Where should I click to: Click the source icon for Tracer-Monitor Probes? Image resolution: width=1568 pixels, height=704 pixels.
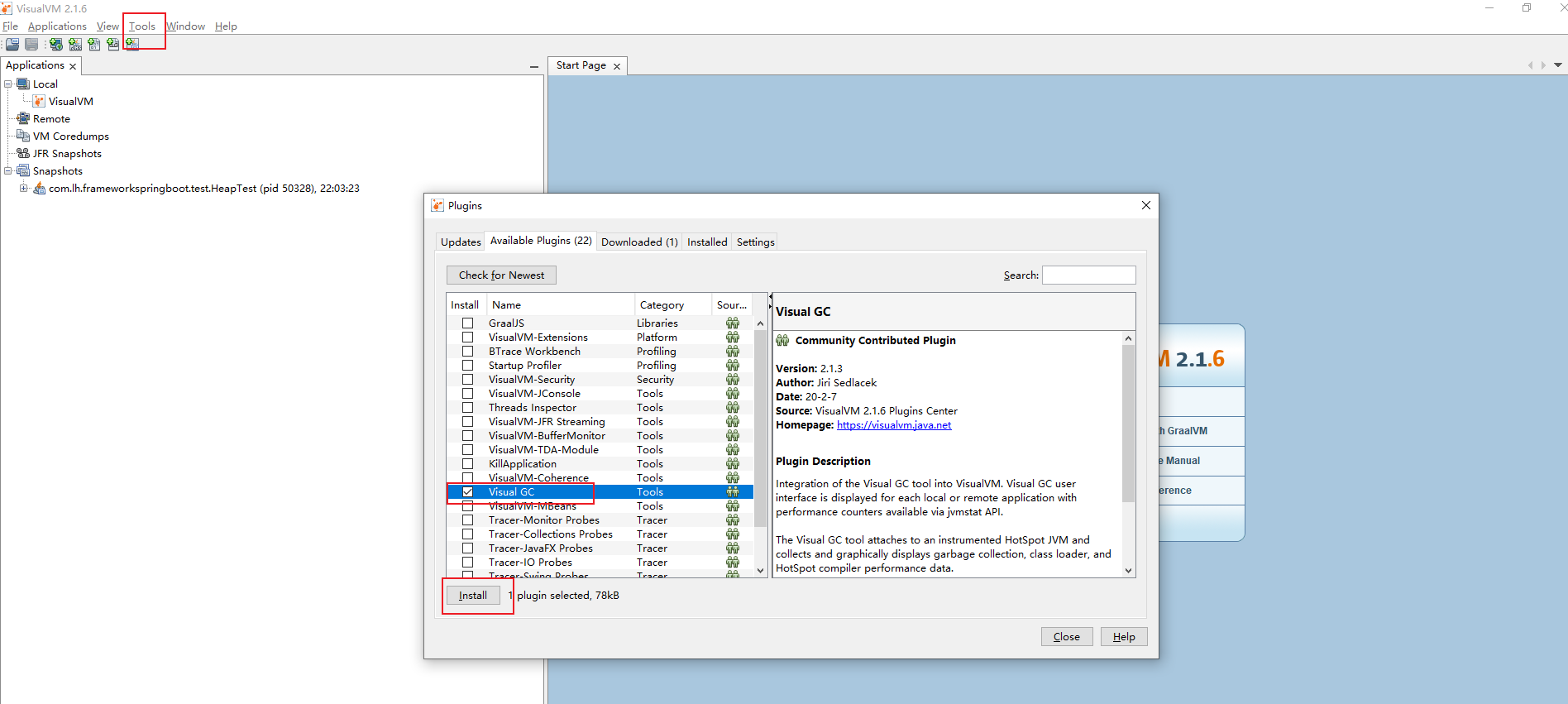733,520
